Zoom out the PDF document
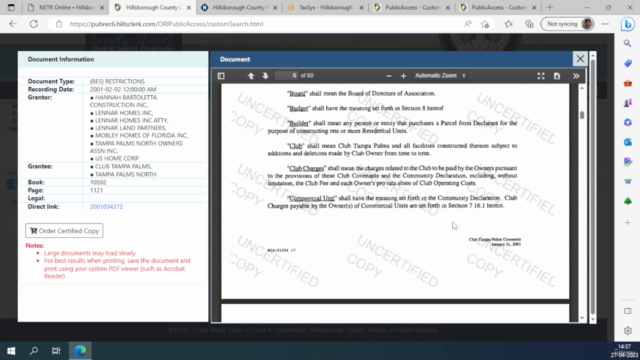 [x=389, y=76]
